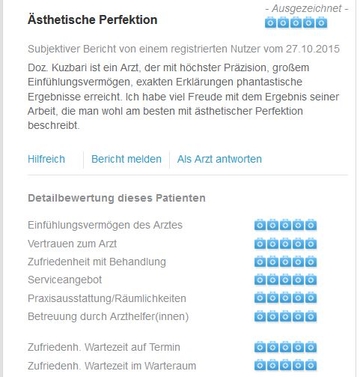Click the review body text about Doz. Kuzbari
Screen dimensions: 360x377
[183, 97]
